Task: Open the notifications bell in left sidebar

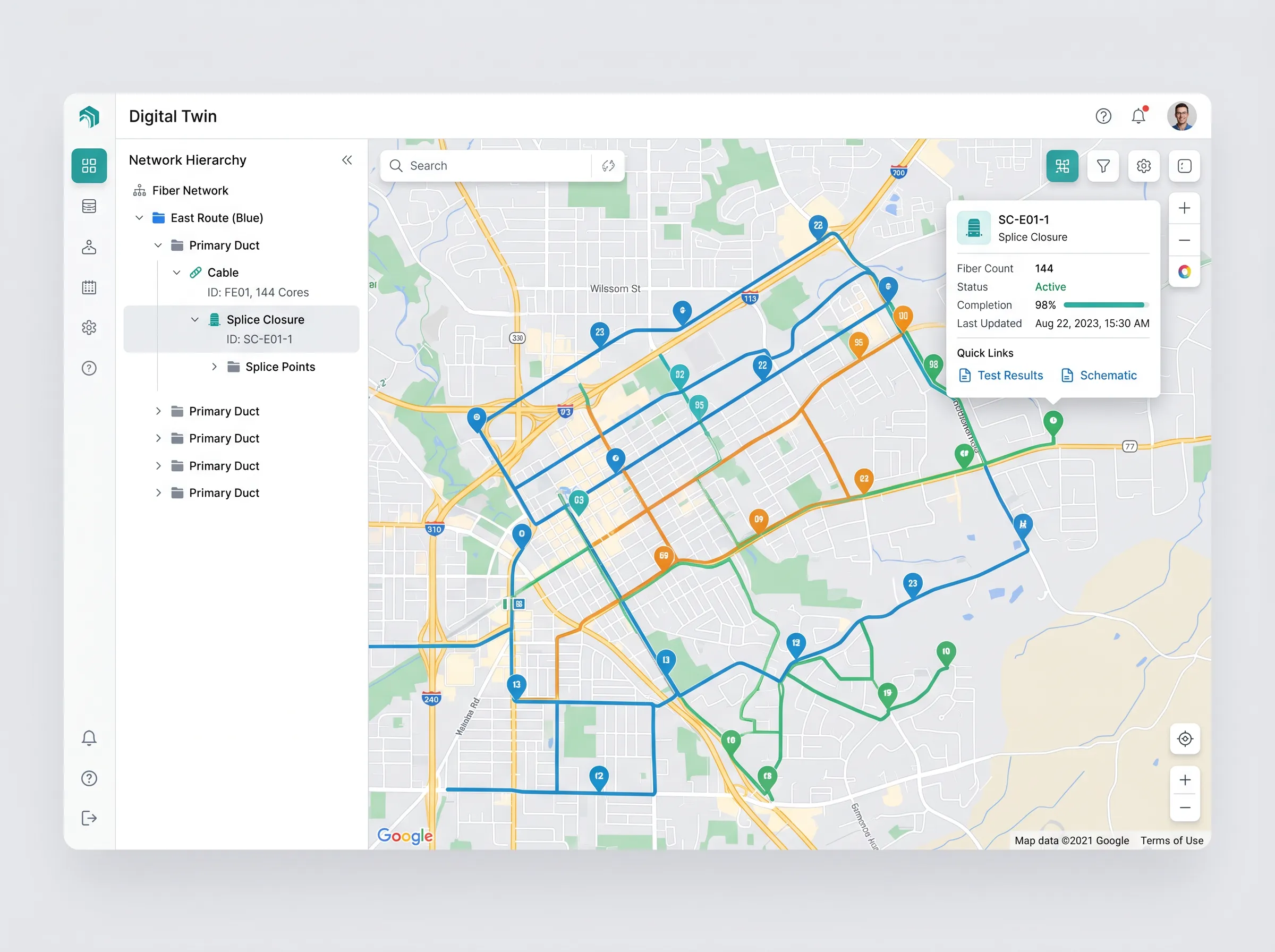Action: point(89,738)
